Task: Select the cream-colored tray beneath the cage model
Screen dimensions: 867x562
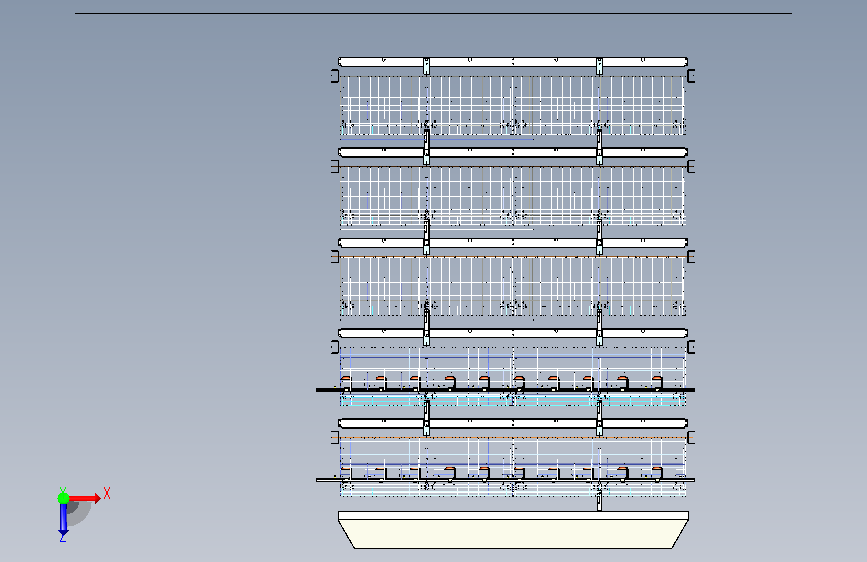Action: coord(513,530)
